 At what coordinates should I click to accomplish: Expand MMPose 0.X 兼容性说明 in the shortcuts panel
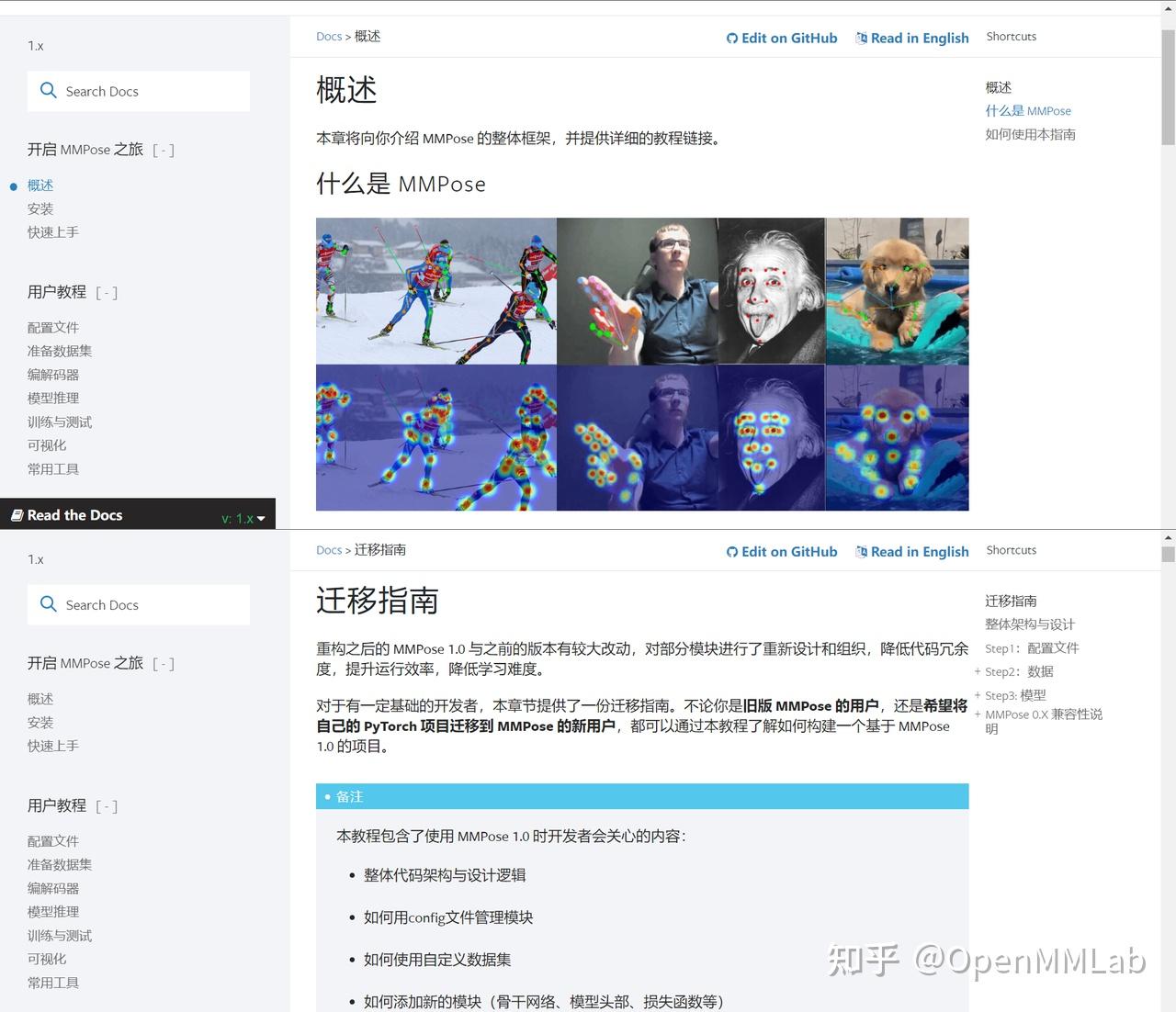(977, 714)
